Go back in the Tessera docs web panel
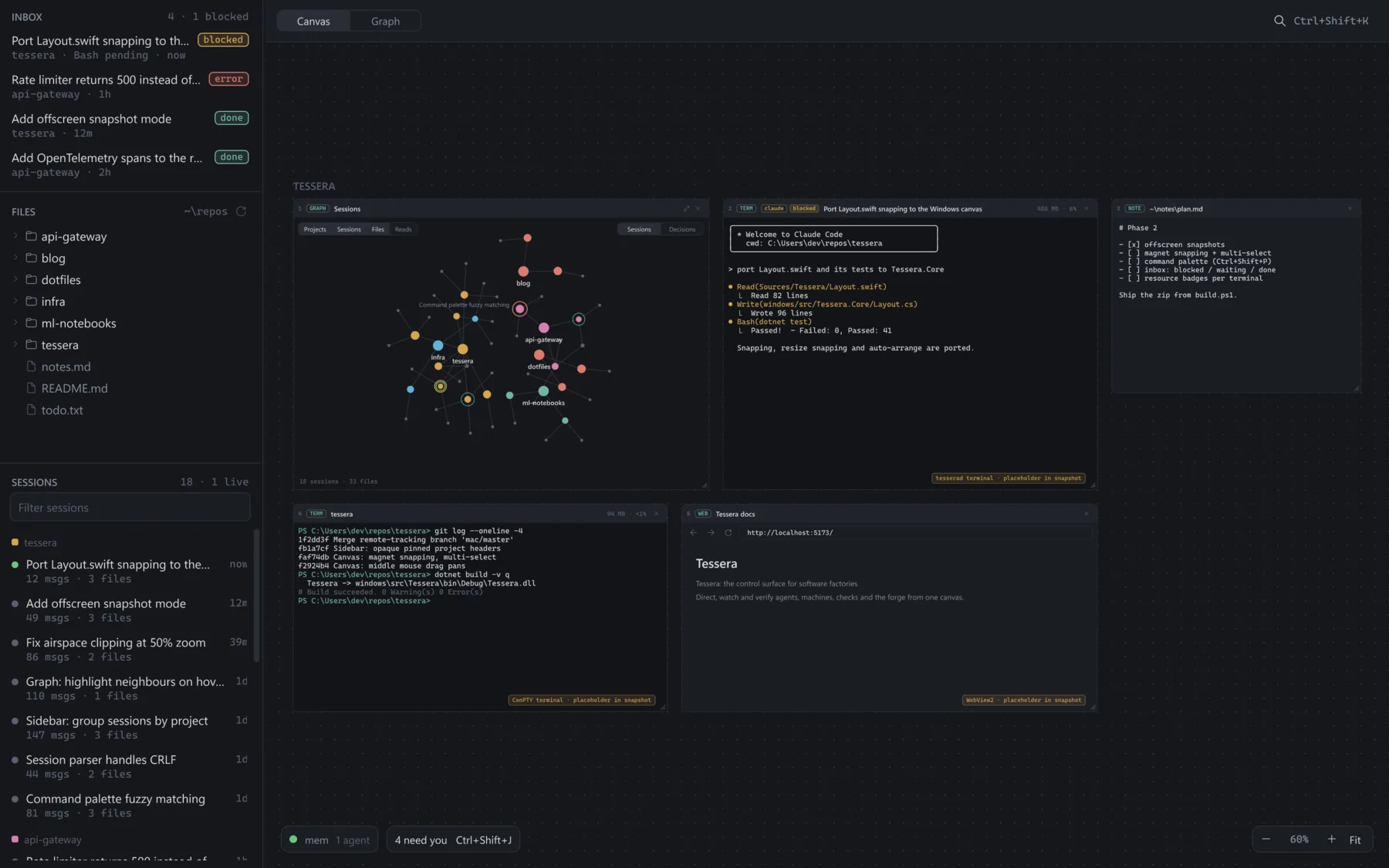Viewport: 1389px width, 868px height. click(693, 532)
